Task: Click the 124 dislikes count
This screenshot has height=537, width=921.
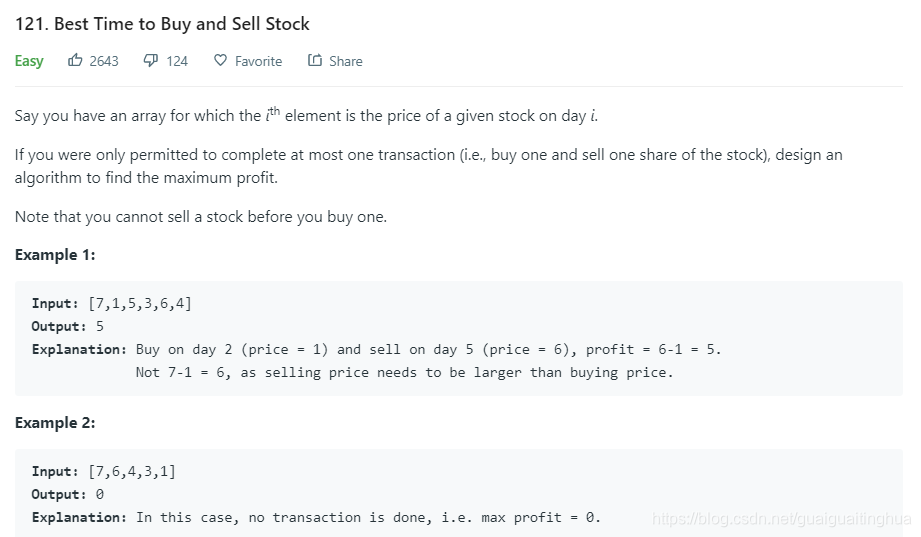Action: coord(177,61)
